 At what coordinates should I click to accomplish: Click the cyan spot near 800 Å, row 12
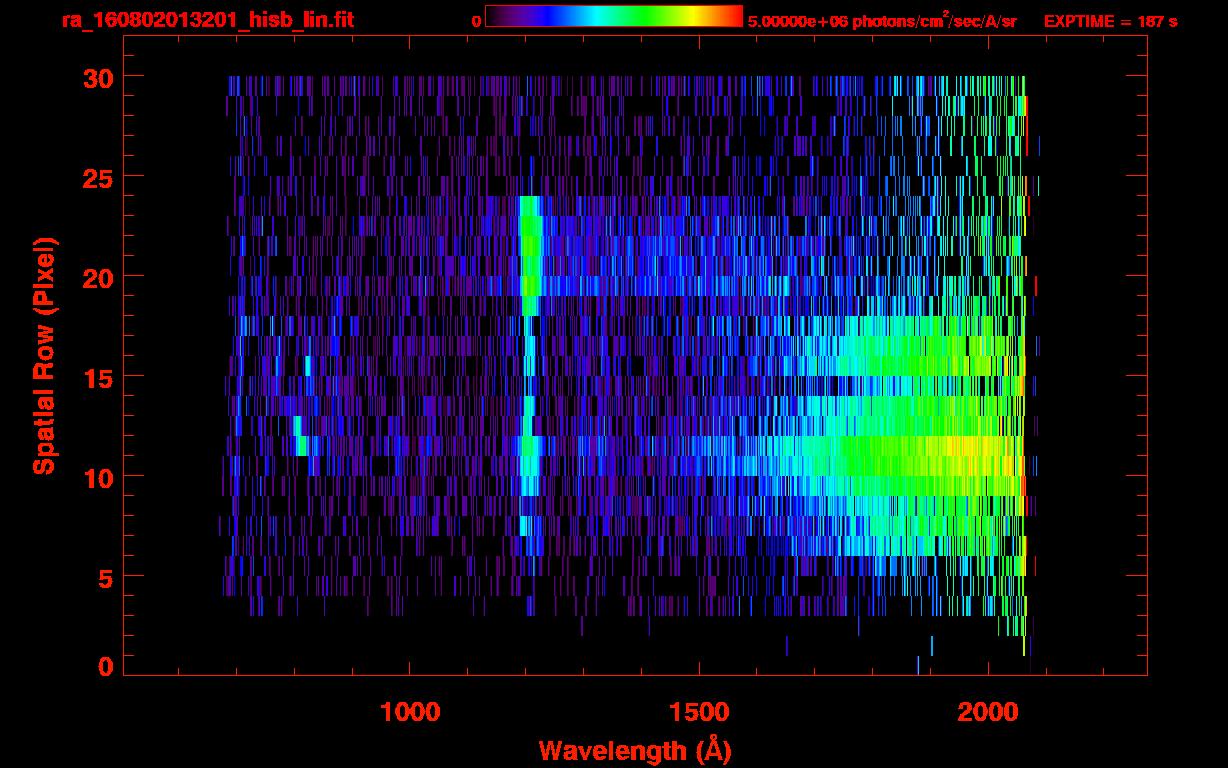300,436
